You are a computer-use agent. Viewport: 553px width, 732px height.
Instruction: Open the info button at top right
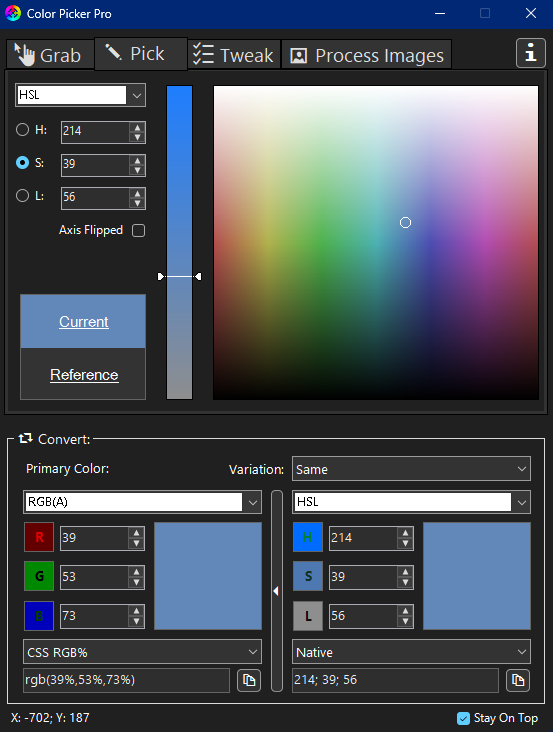[531, 53]
